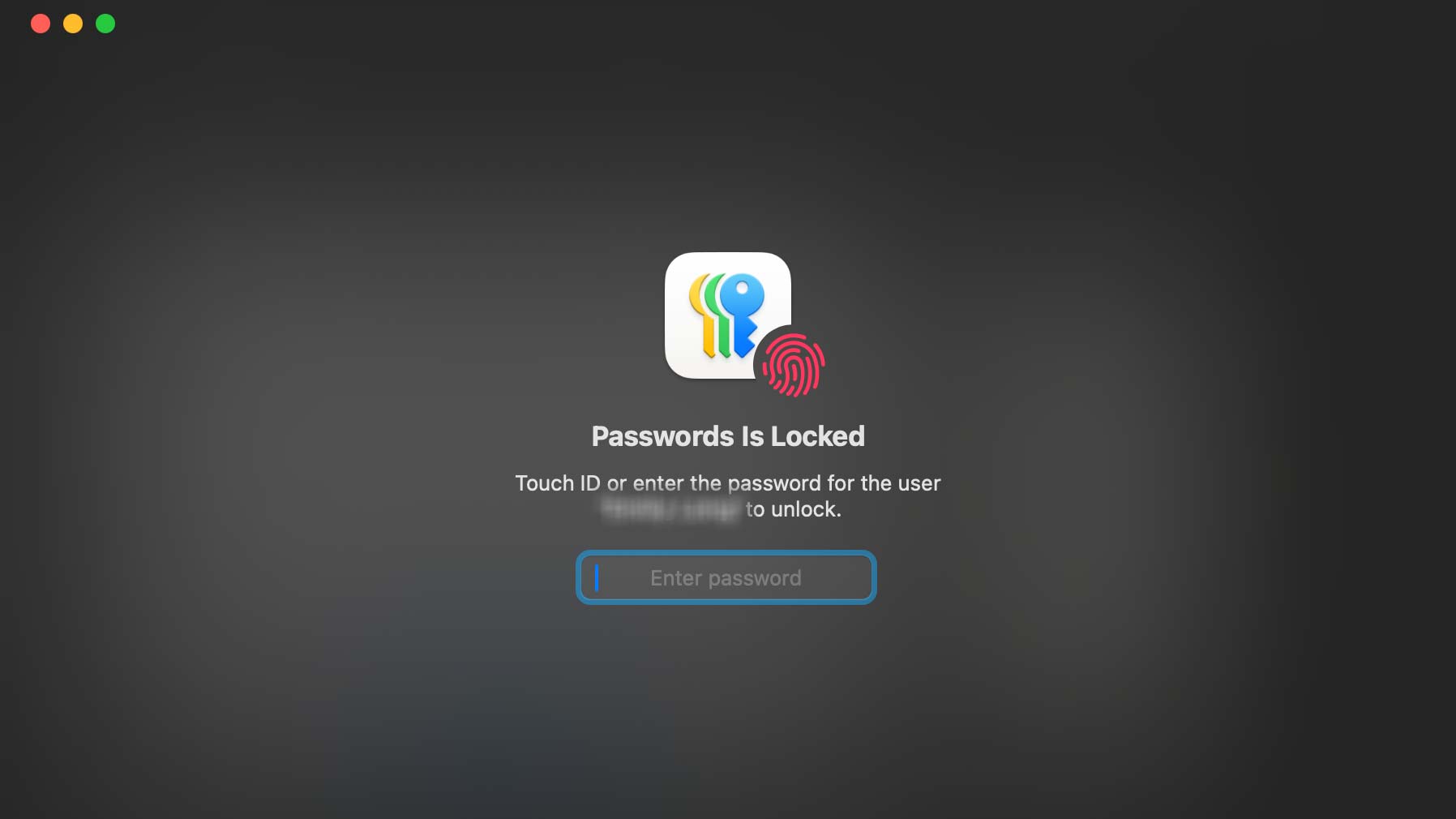This screenshot has height=819, width=1456.
Task: Focus the Enter password field
Action: pyautogui.click(x=726, y=577)
